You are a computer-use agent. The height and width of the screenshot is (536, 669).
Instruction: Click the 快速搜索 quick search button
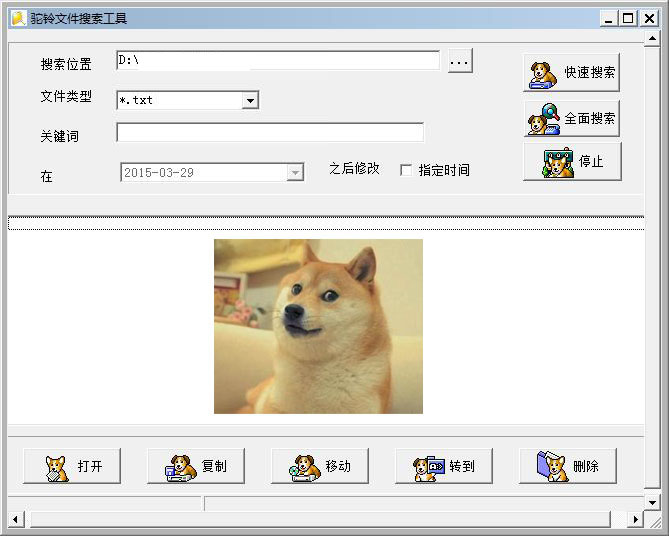click(x=571, y=73)
